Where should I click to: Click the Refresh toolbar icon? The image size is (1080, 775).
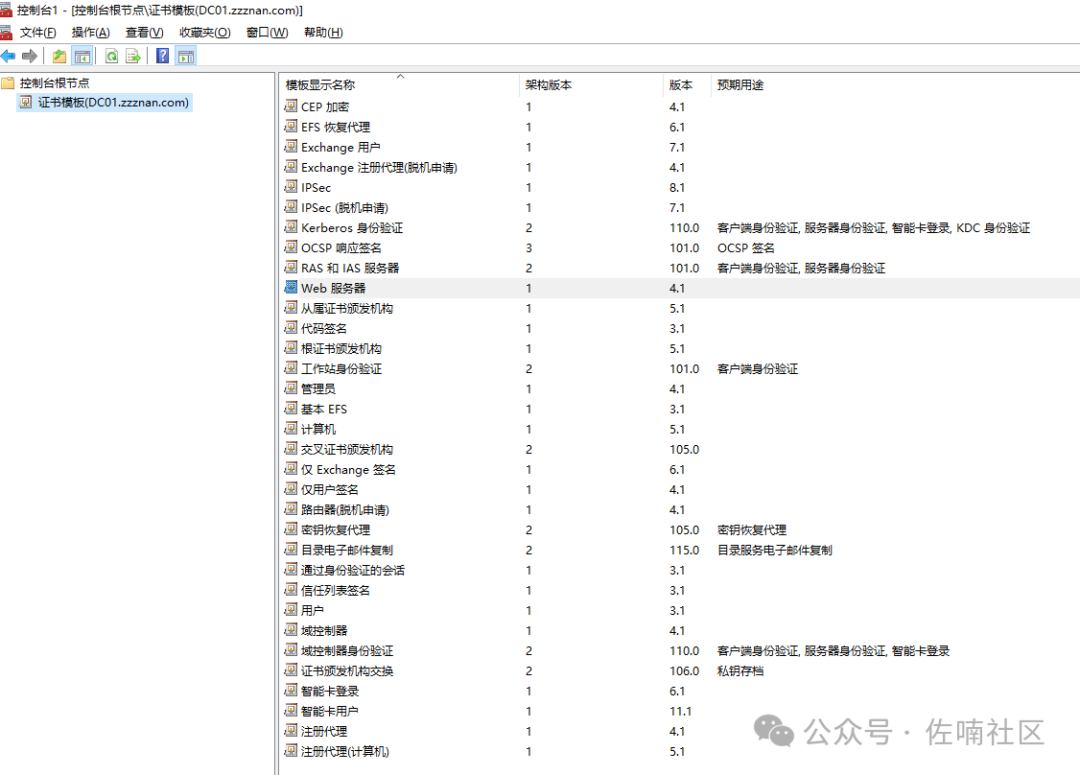pos(112,56)
